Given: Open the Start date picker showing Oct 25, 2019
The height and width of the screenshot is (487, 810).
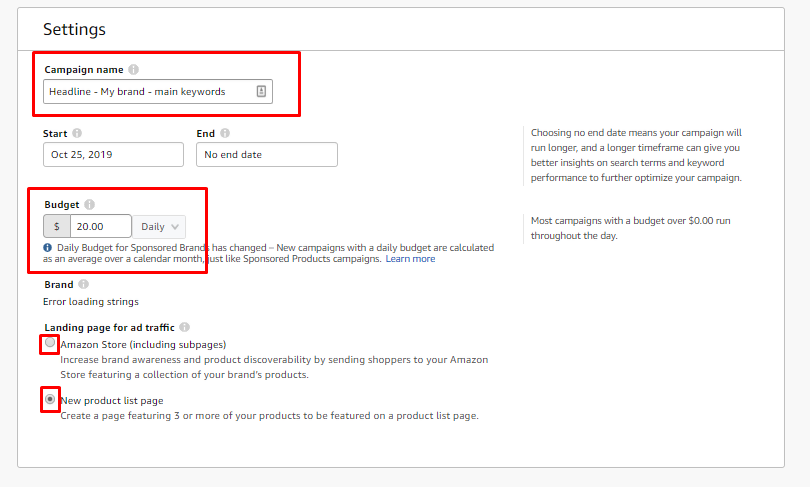Looking at the screenshot, I should pos(113,154).
